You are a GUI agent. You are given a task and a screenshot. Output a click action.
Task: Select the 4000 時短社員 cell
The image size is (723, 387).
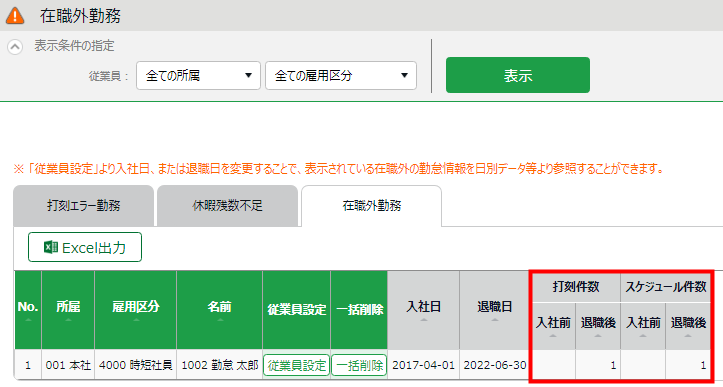tap(136, 365)
